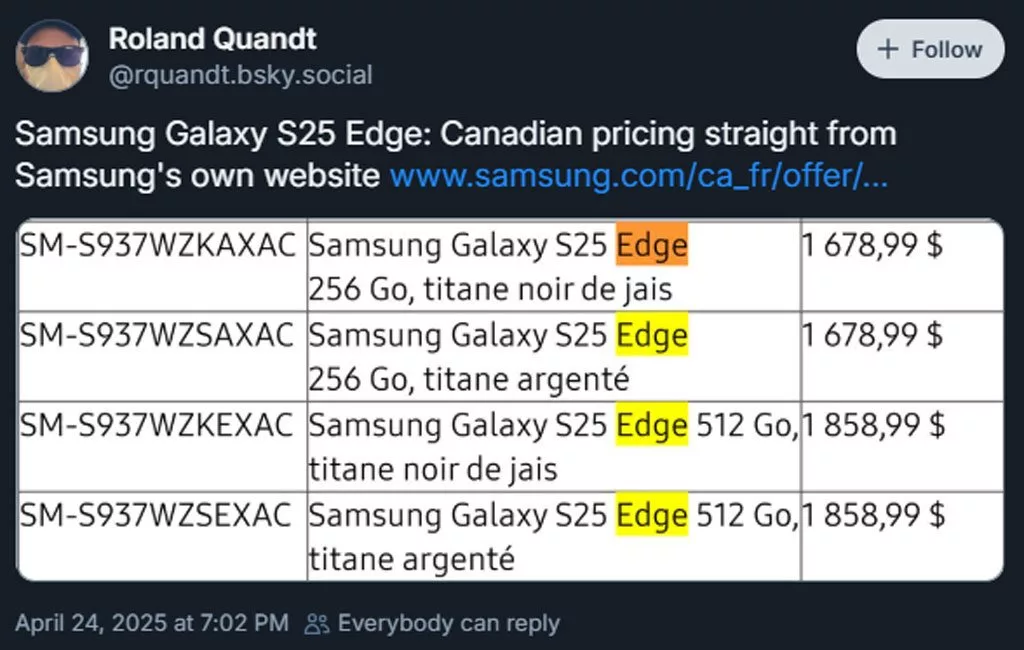Click the people icon beside reply setting
Image resolution: width=1024 pixels, height=650 pixels.
click(317, 624)
